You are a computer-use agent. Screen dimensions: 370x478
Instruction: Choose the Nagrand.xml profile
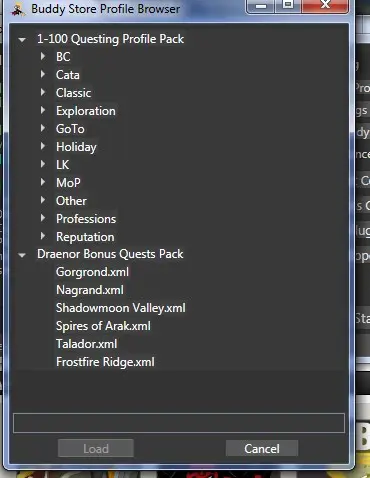tap(90, 290)
